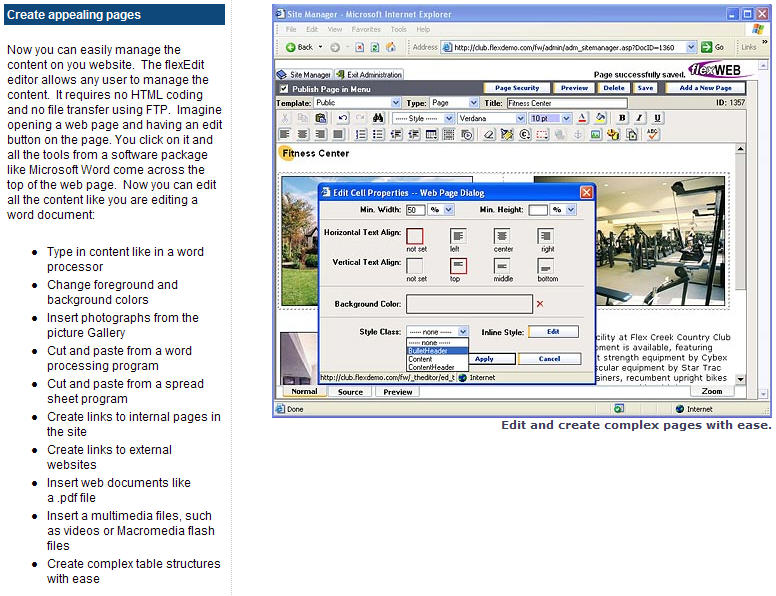This screenshot has height=596, width=776.
Task: Click the binoculars Find icon
Action: pos(378,118)
